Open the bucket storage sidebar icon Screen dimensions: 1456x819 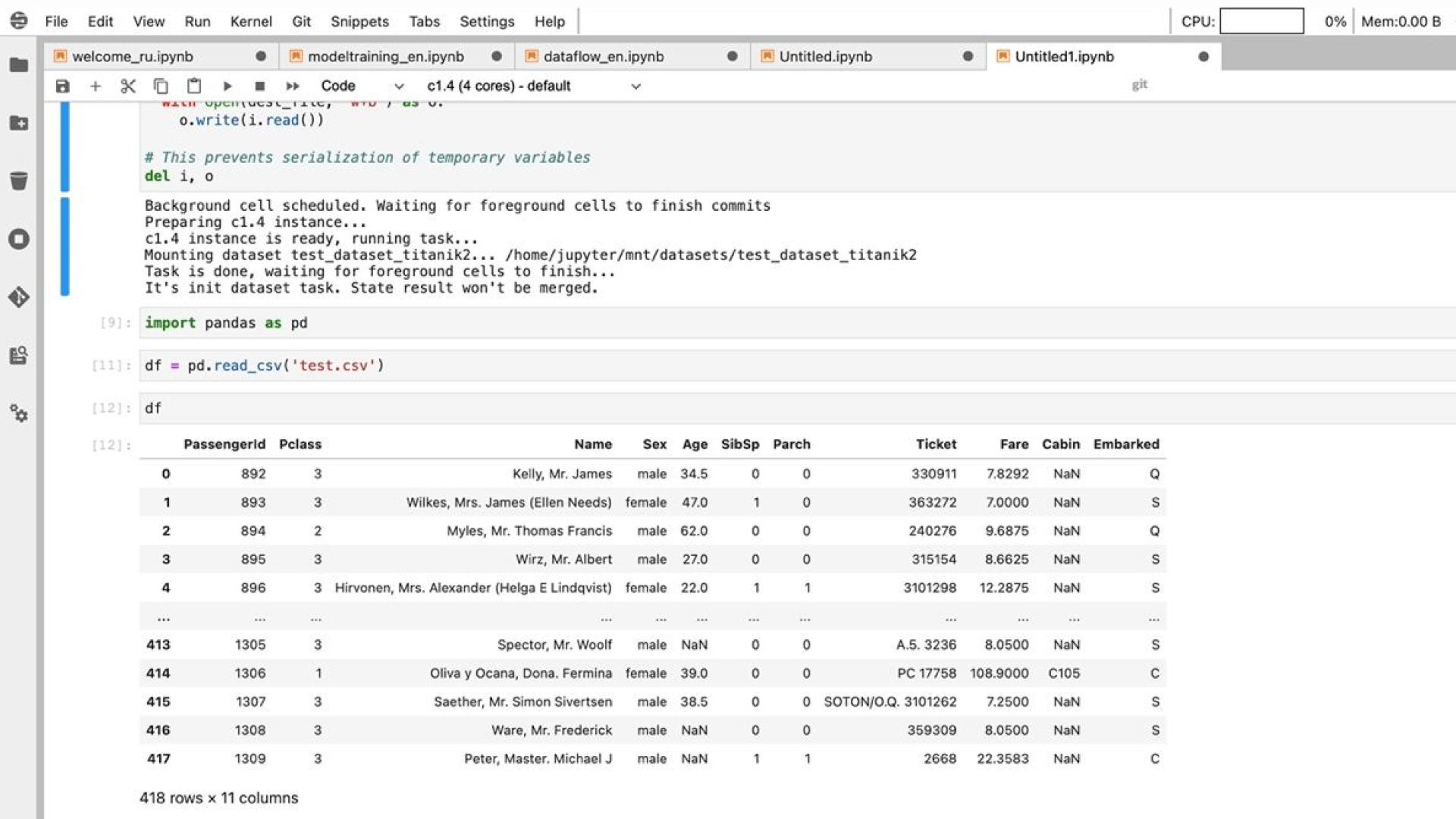pos(19,180)
